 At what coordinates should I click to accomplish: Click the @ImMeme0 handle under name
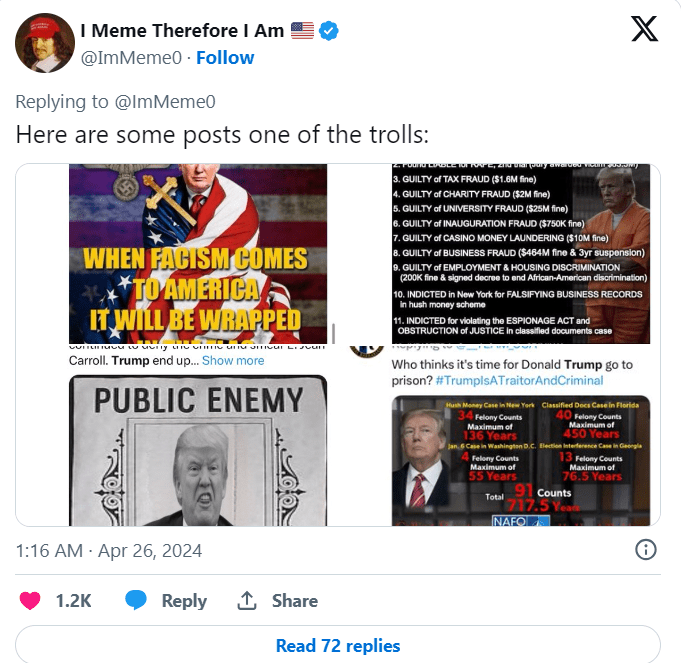click(x=131, y=58)
